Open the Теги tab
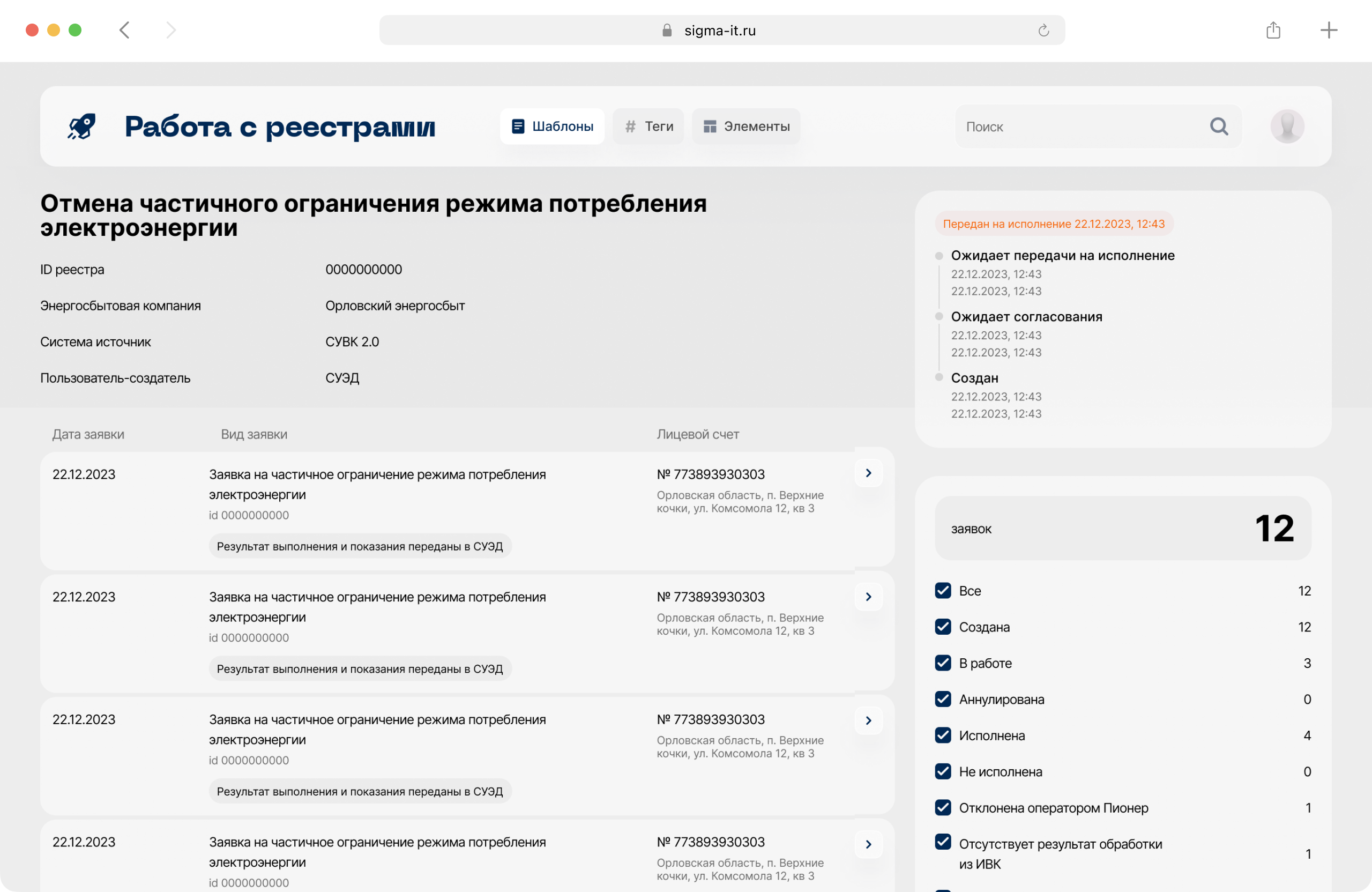 point(648,127)
